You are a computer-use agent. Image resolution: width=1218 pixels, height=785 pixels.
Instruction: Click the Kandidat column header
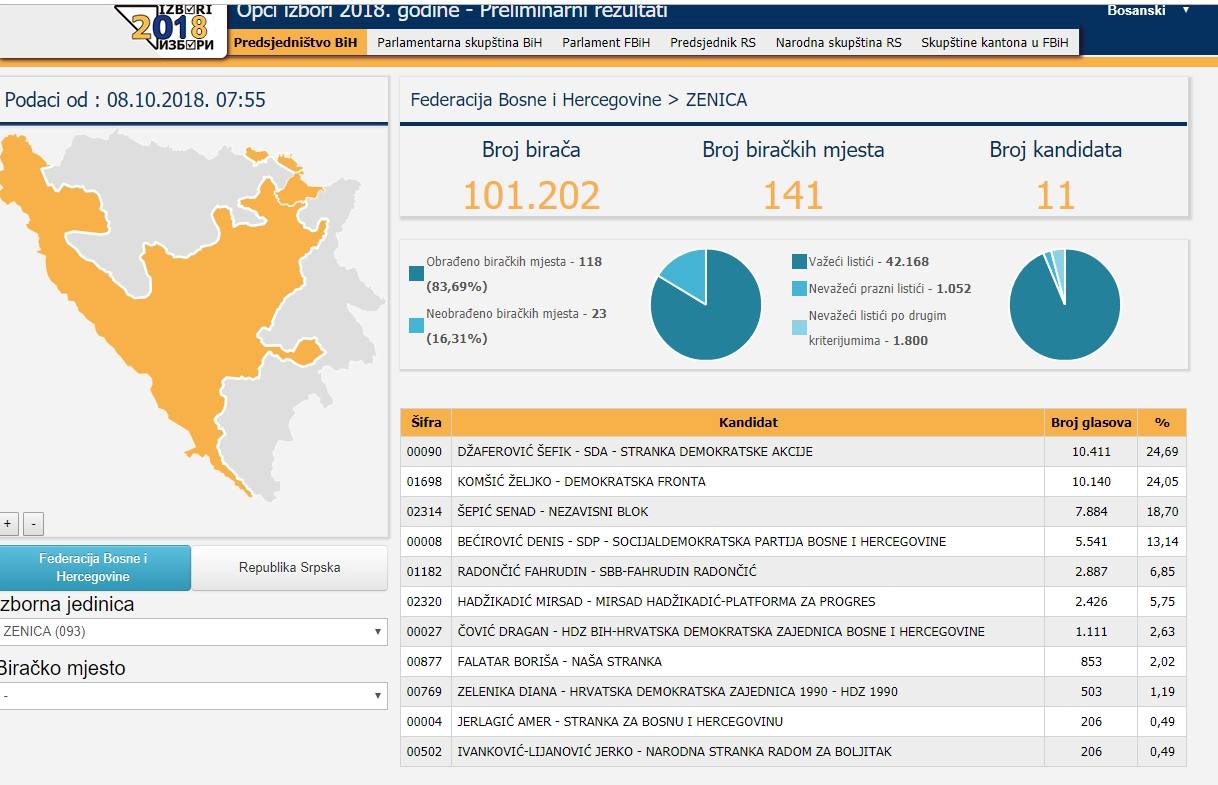pyautogui.click(x=747, y=423)
